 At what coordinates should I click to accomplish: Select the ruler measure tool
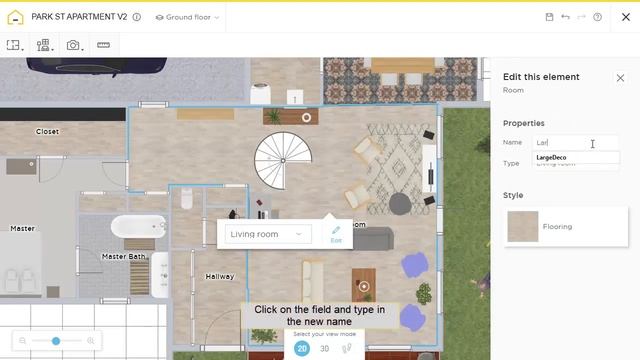103,45
